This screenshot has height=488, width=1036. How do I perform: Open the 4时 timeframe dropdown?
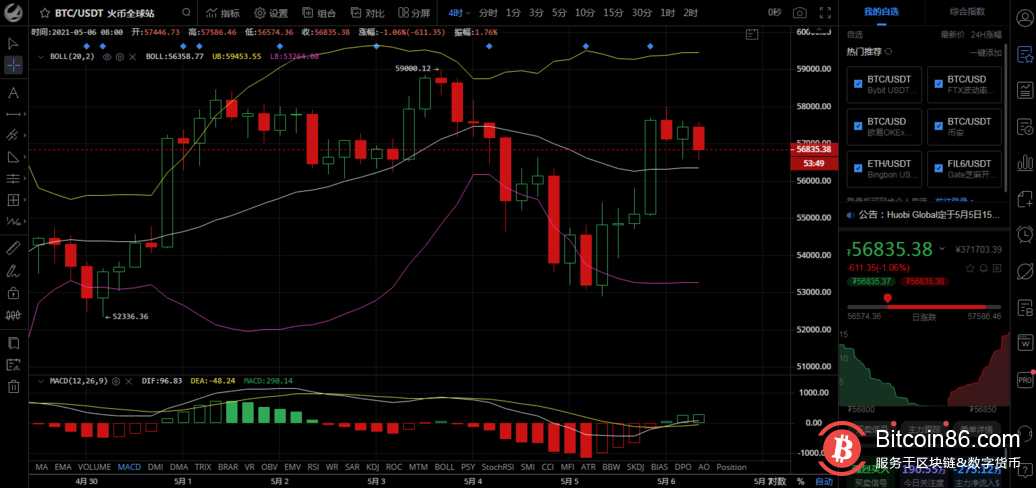point(458,13)
